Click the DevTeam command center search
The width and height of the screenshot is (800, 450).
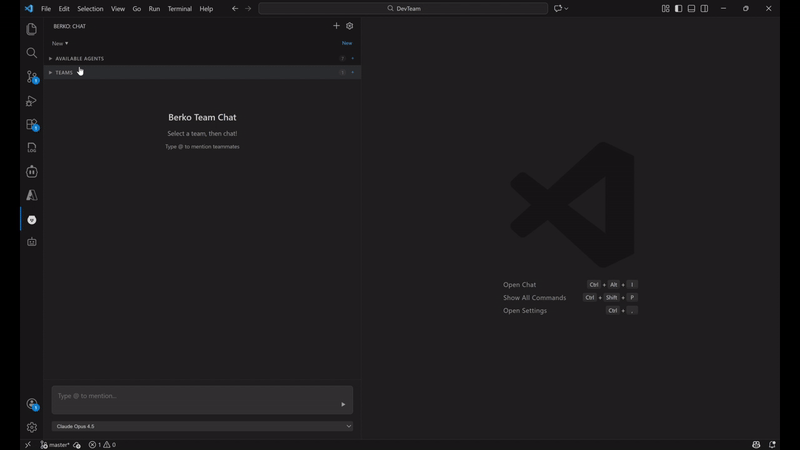pyautogui.click(x=403, y=8)
